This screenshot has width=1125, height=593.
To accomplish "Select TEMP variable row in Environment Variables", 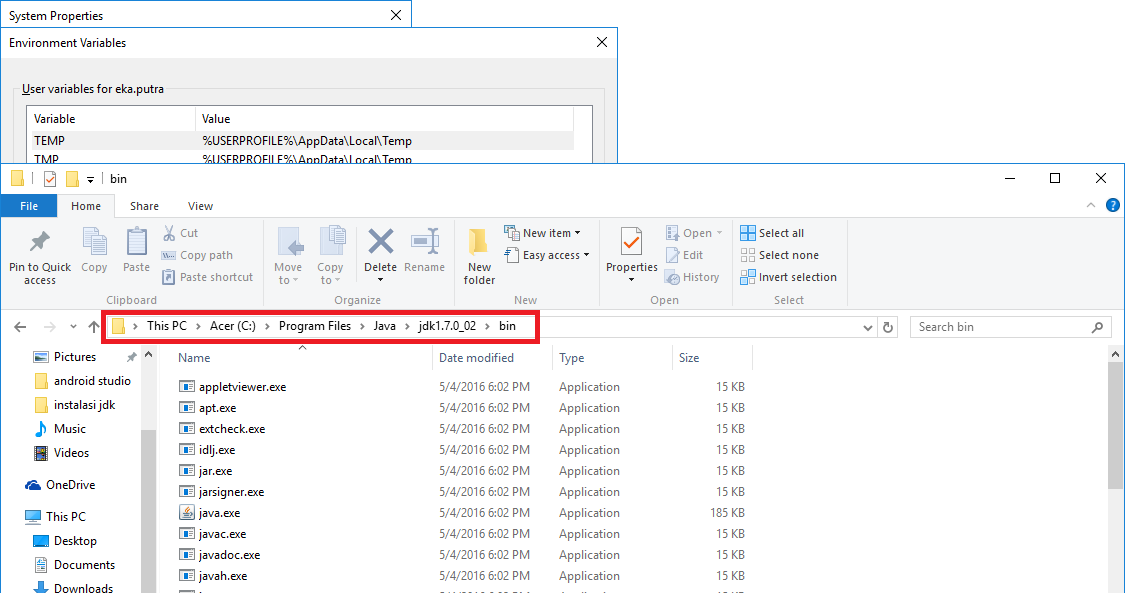I will click(300, 141).
